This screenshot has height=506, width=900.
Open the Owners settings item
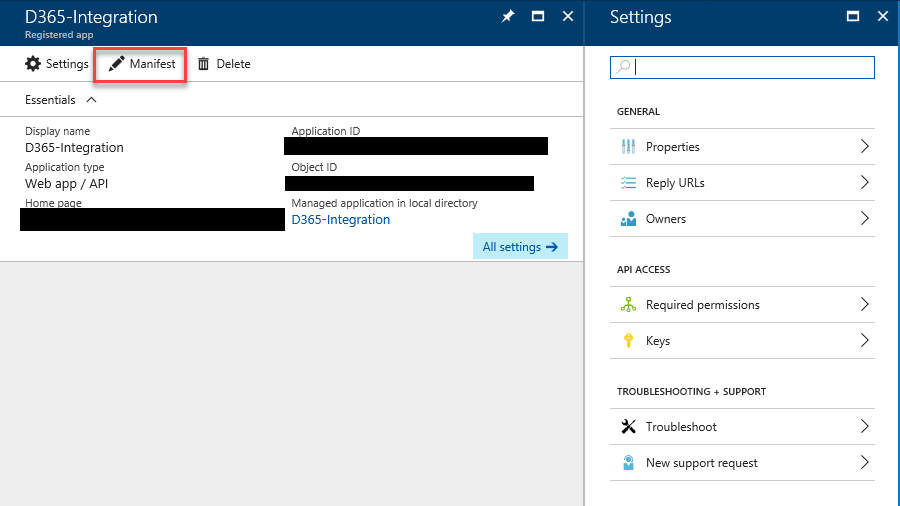click(x=742, y=219)
